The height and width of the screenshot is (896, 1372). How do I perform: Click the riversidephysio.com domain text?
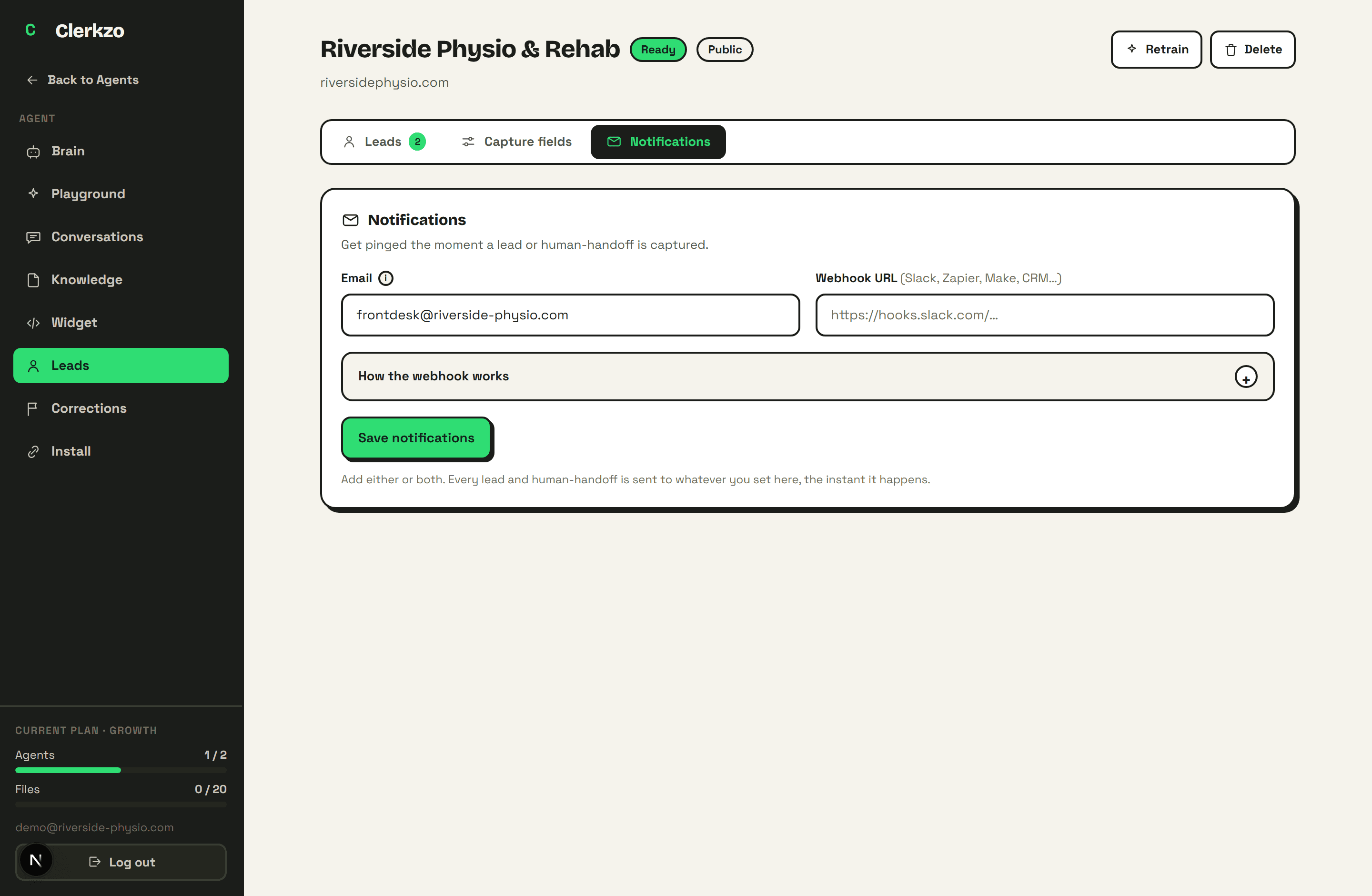click(x=384, y=82)
